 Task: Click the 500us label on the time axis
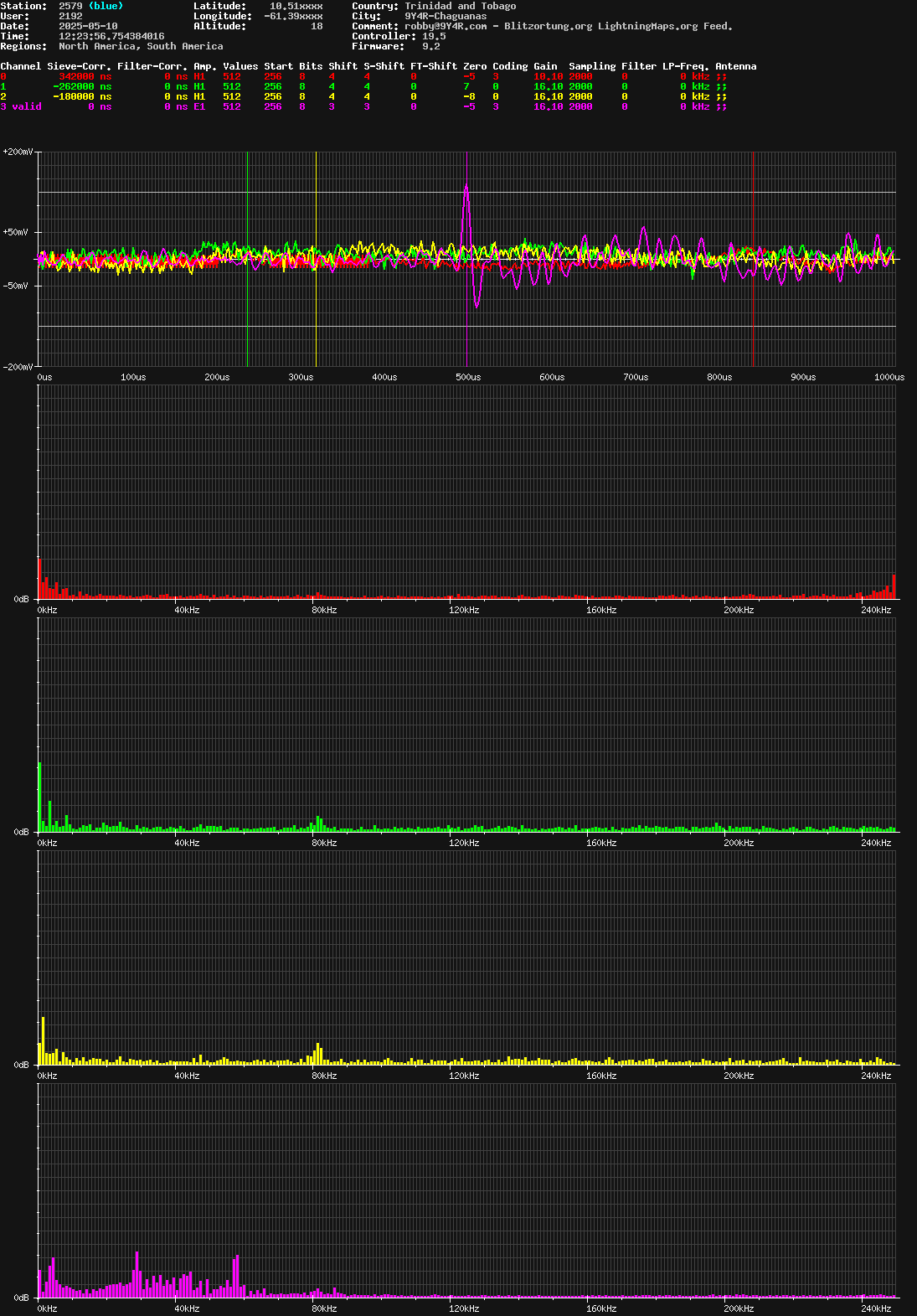[x=468, y=377]
